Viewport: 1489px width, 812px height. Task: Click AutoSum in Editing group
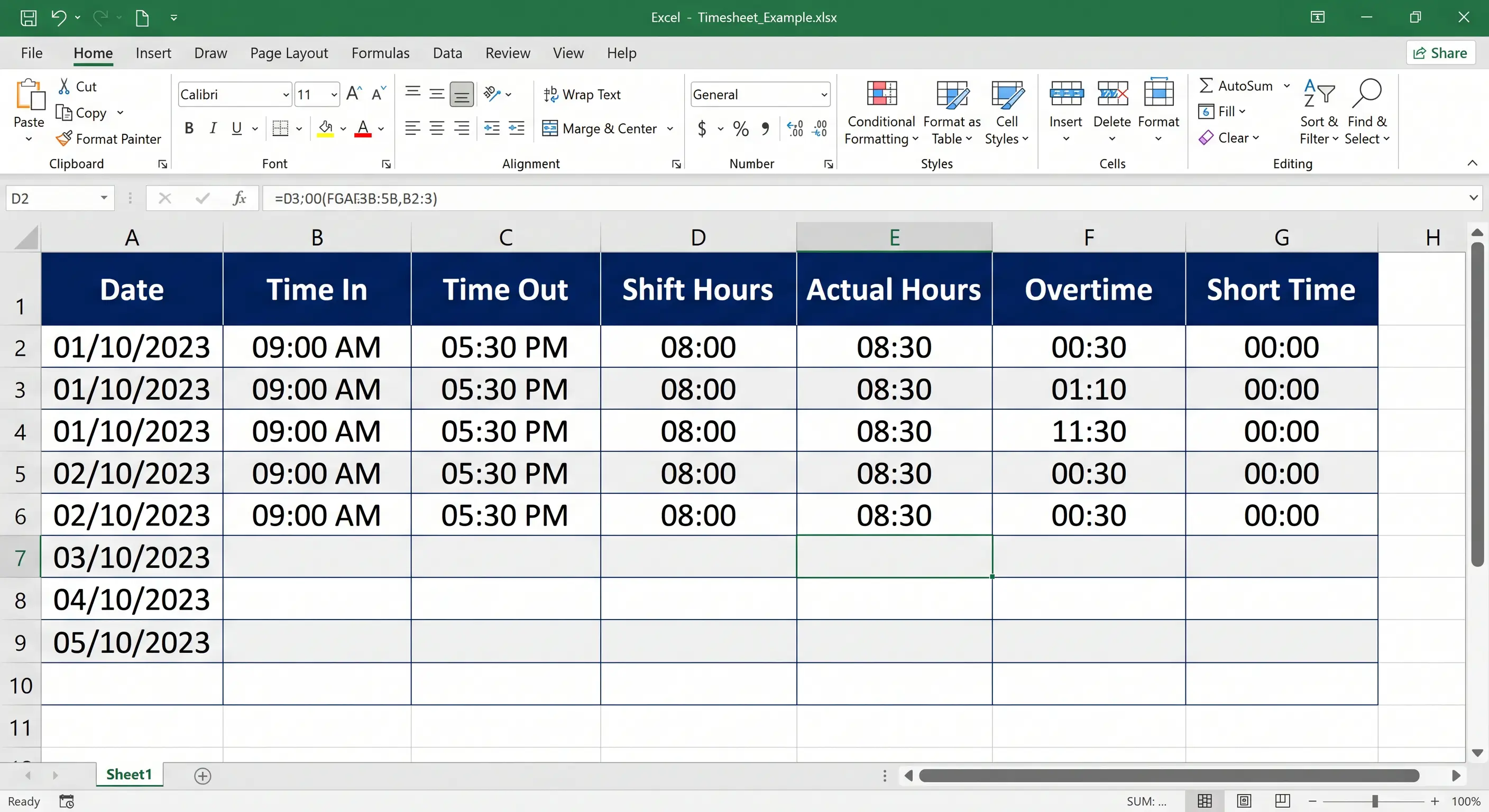pos(1236,86)
